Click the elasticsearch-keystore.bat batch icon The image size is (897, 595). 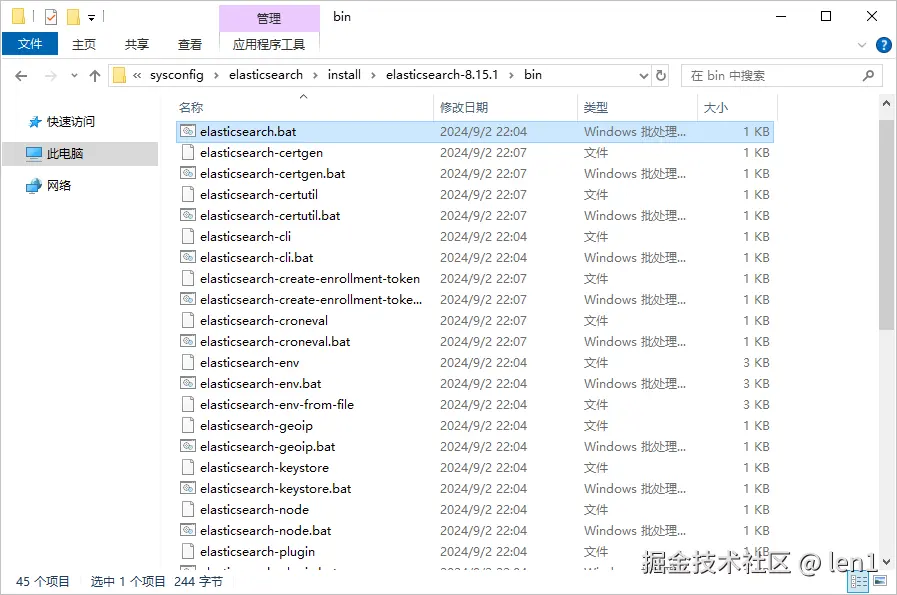click(x=188, y=488)
